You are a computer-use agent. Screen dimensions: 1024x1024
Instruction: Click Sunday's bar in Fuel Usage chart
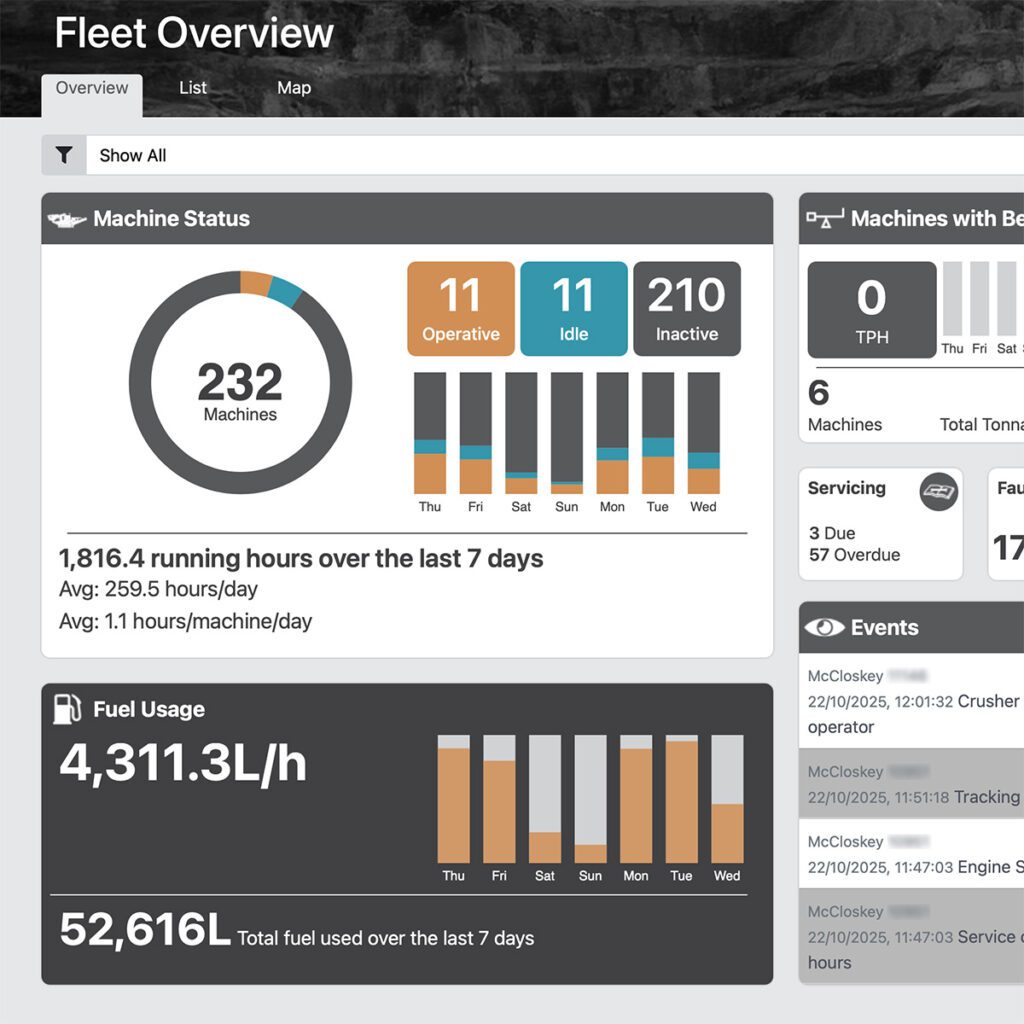[590, 799]
